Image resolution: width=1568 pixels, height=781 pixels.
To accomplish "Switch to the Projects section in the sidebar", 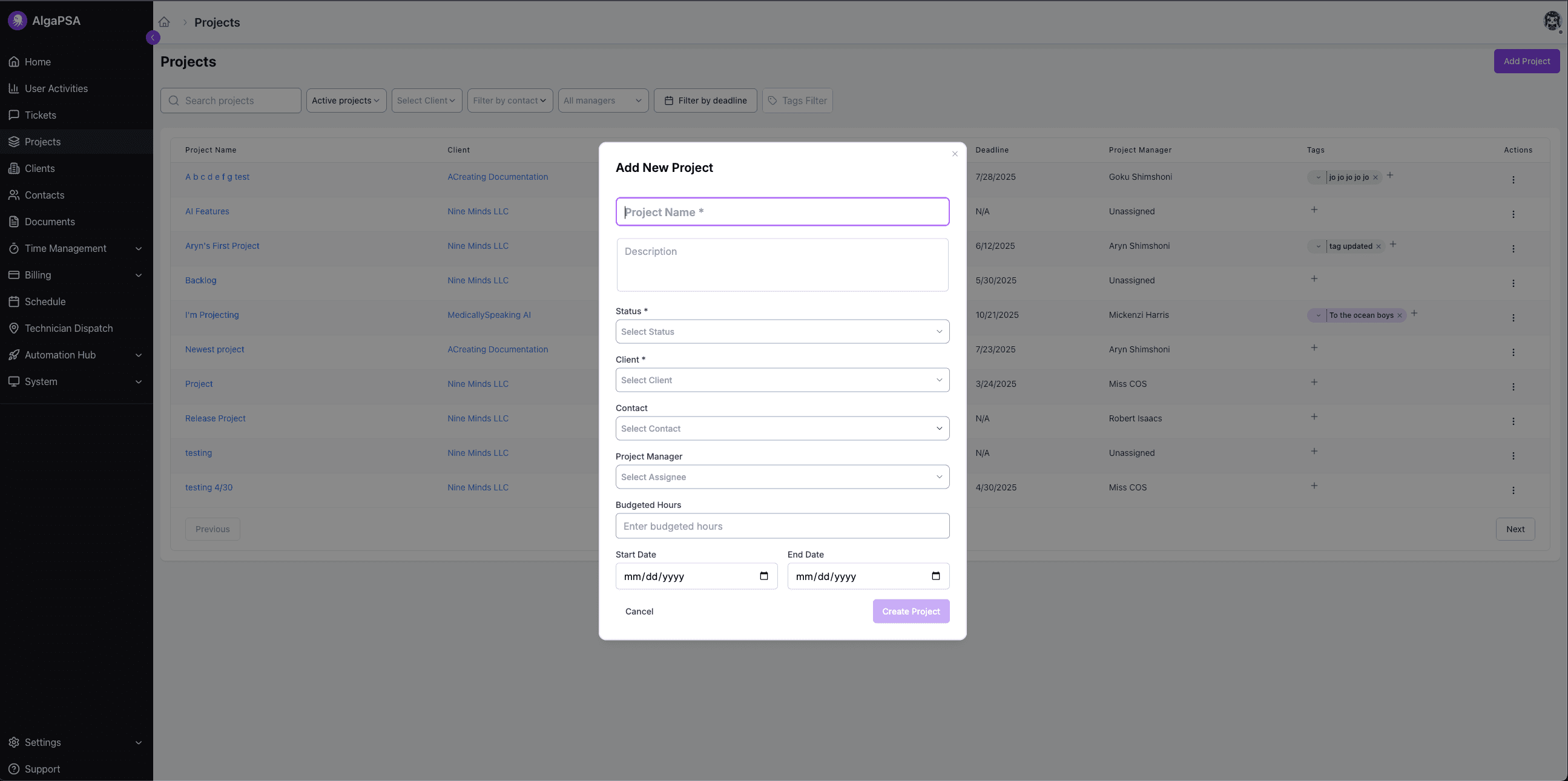I will pos(44,141).
